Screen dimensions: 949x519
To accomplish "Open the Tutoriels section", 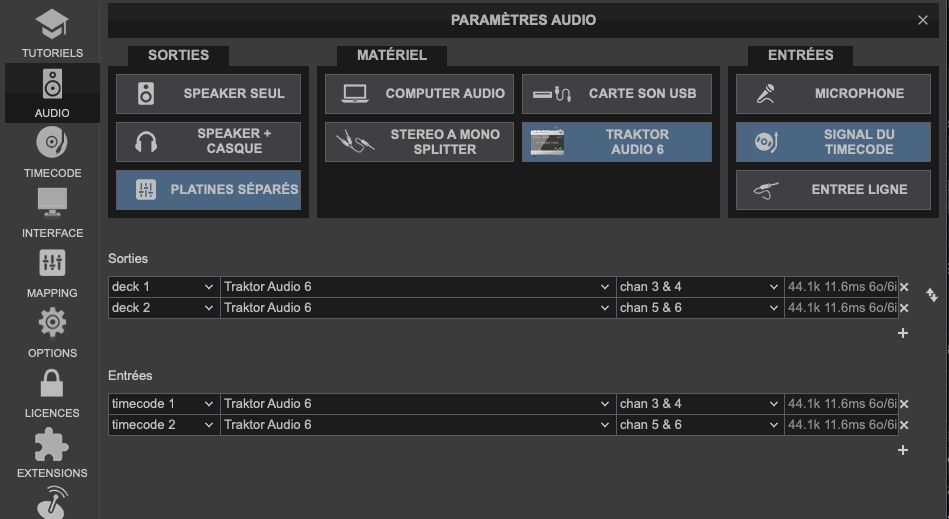I will (52, 33).
